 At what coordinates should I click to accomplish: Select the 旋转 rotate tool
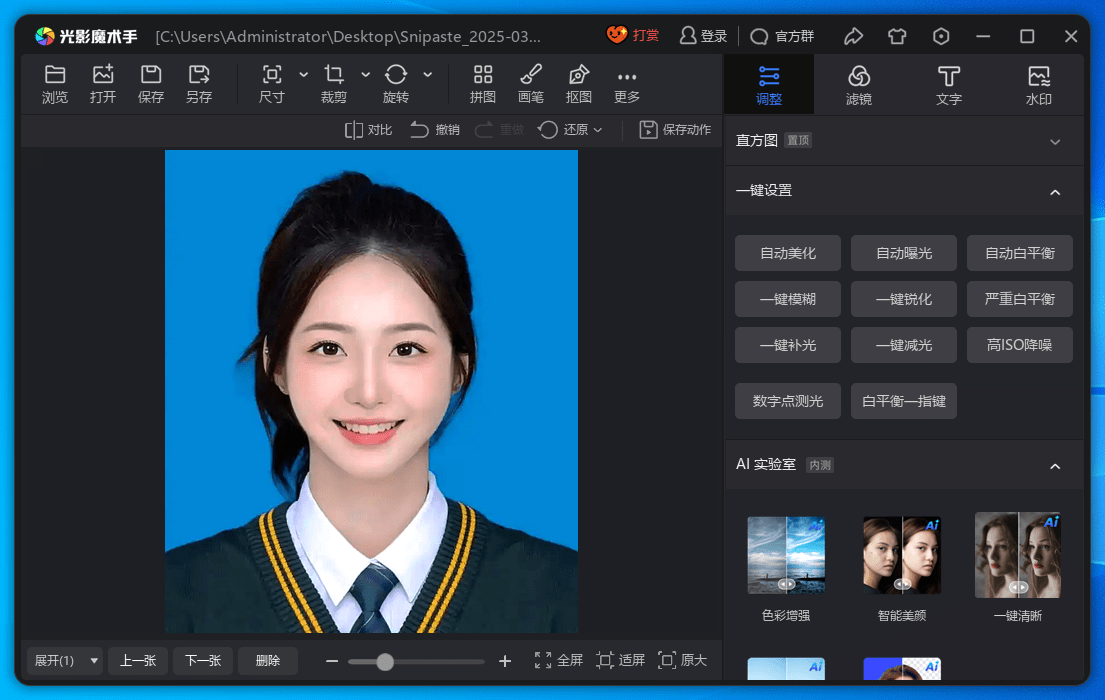click(x=396, y=84)
